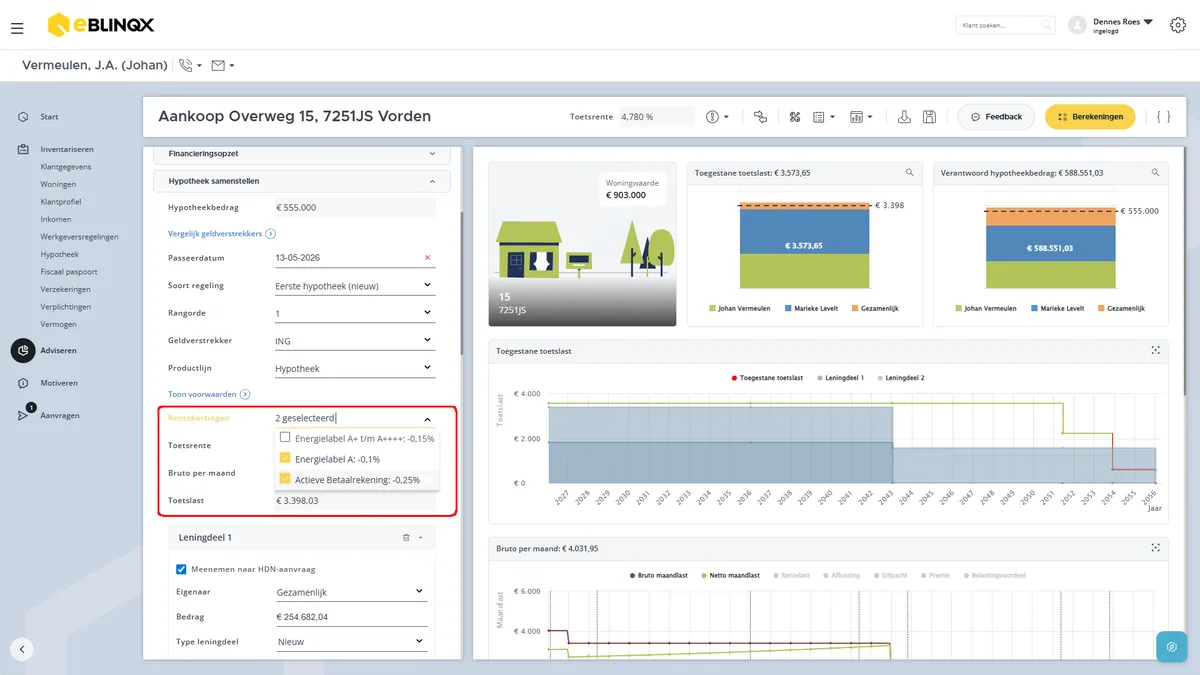Click the swap arrows toolbar icon
This screenshot has width=1200, height=675.
pyautogui.click(x=760, y=117)
